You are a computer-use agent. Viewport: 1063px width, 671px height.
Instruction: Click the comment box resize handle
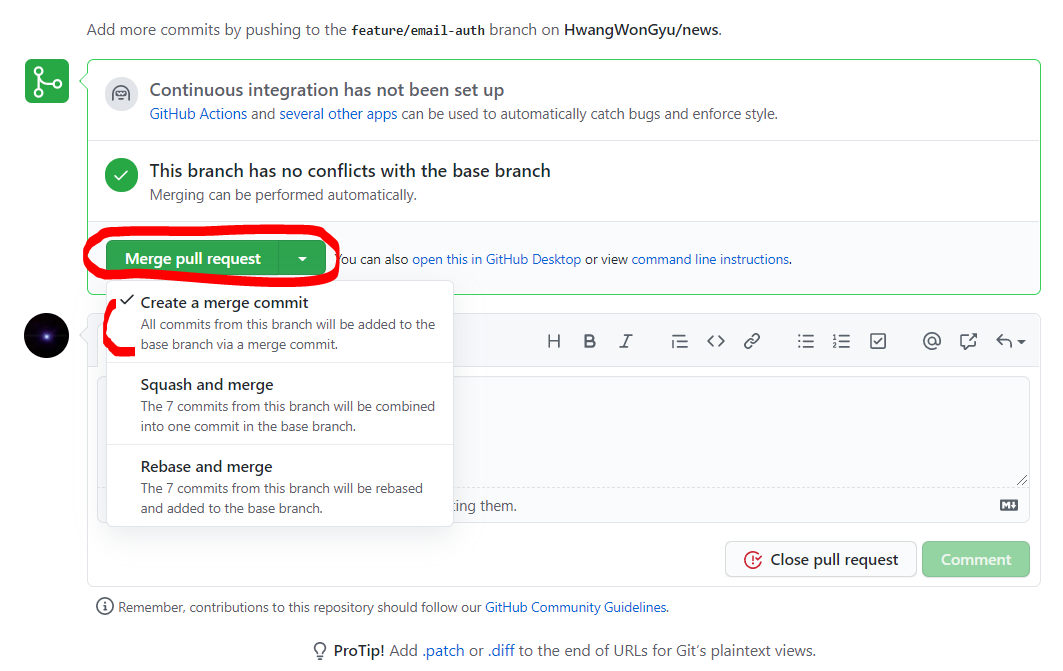click(1022, 480)
